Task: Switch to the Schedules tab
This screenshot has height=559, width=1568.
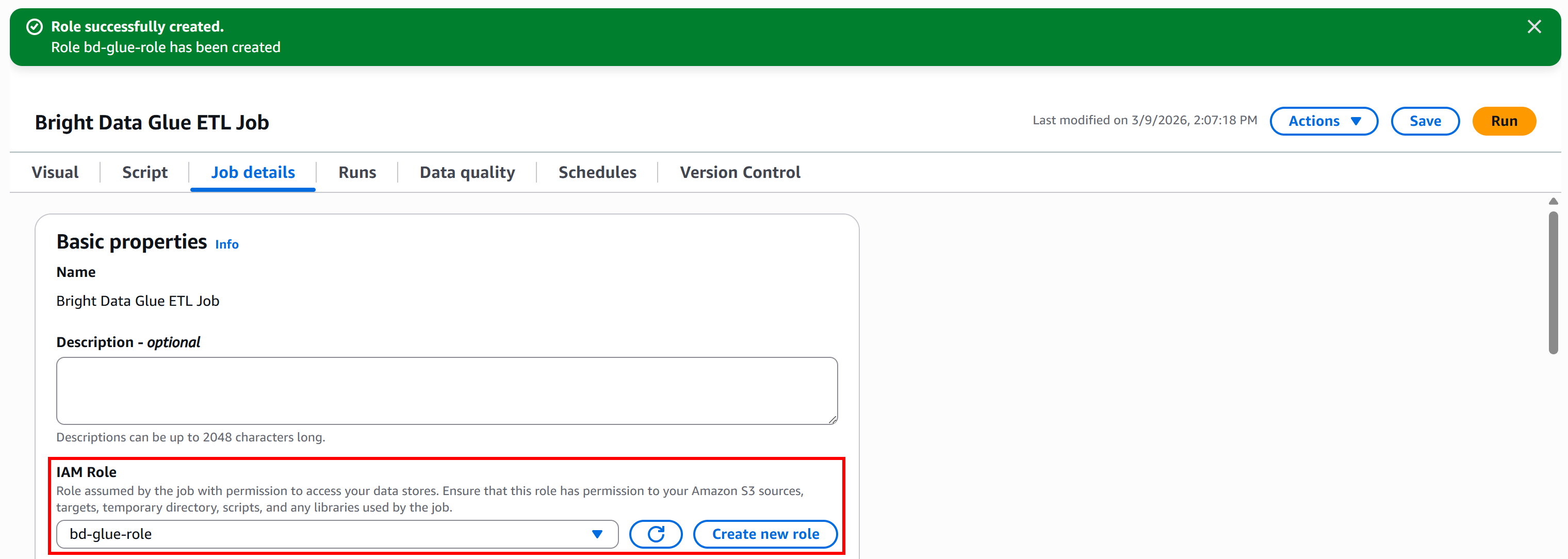Action: 597,173
